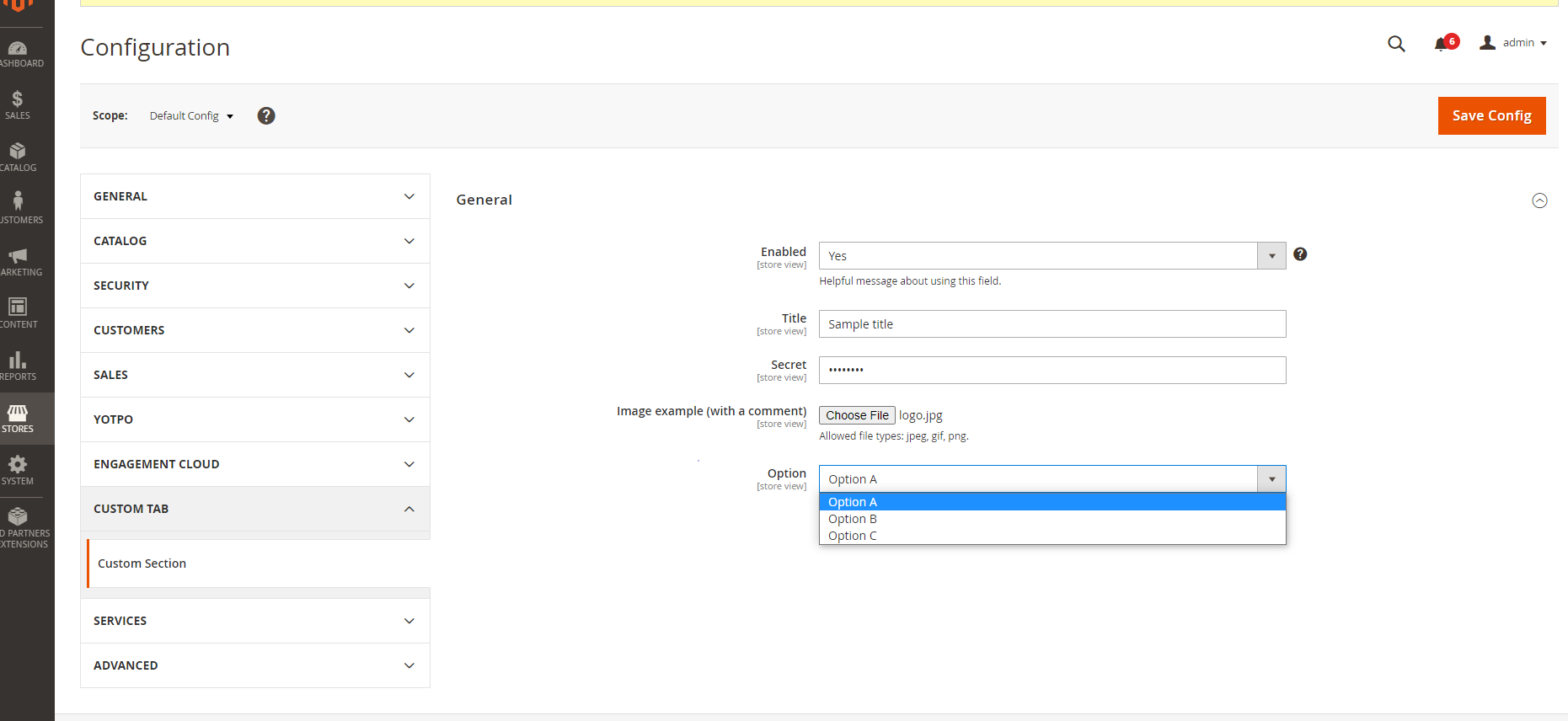The height and width of the screenshot is (721, 1568).
Task: Click the General section heading
Action: [x=484, y=200]
